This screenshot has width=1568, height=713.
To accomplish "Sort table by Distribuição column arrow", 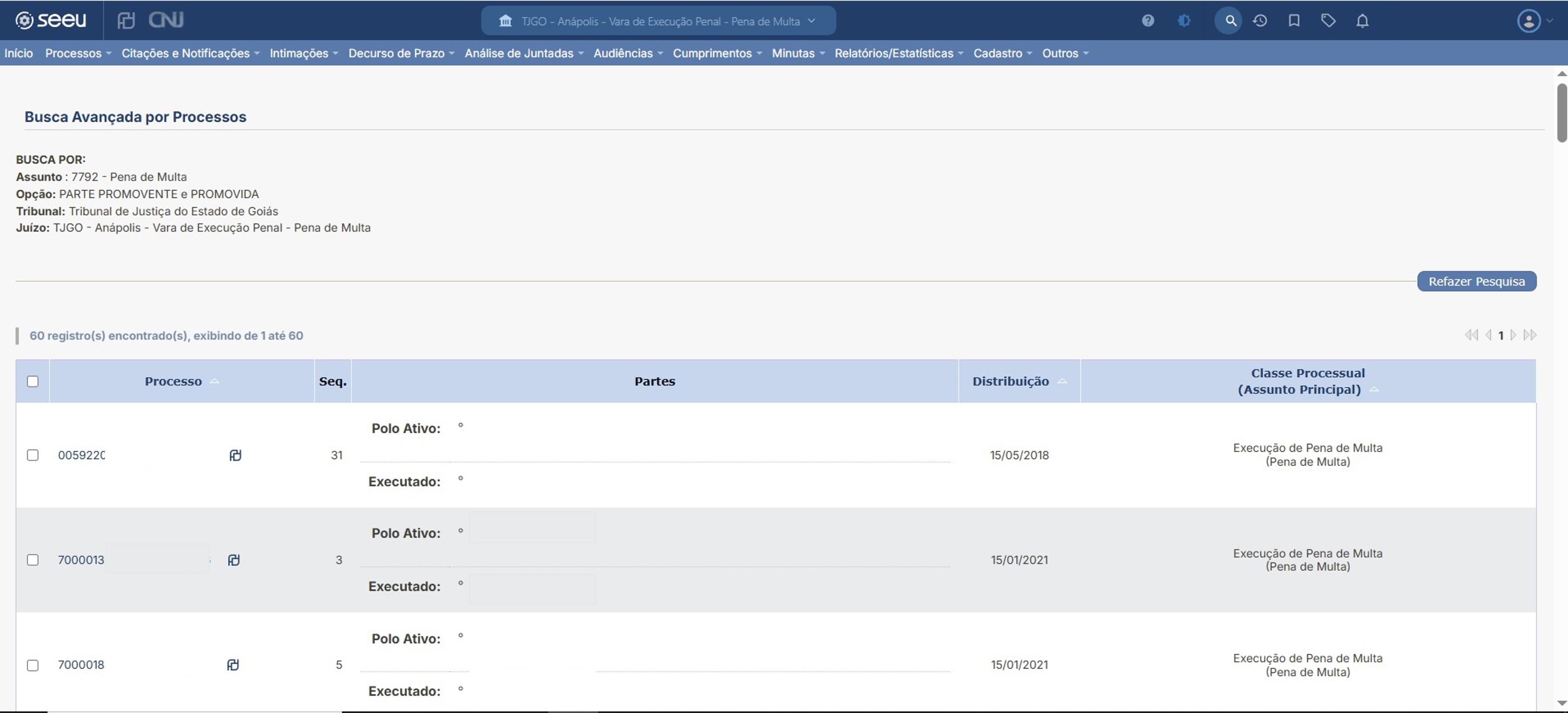I will click(1062, 381).
